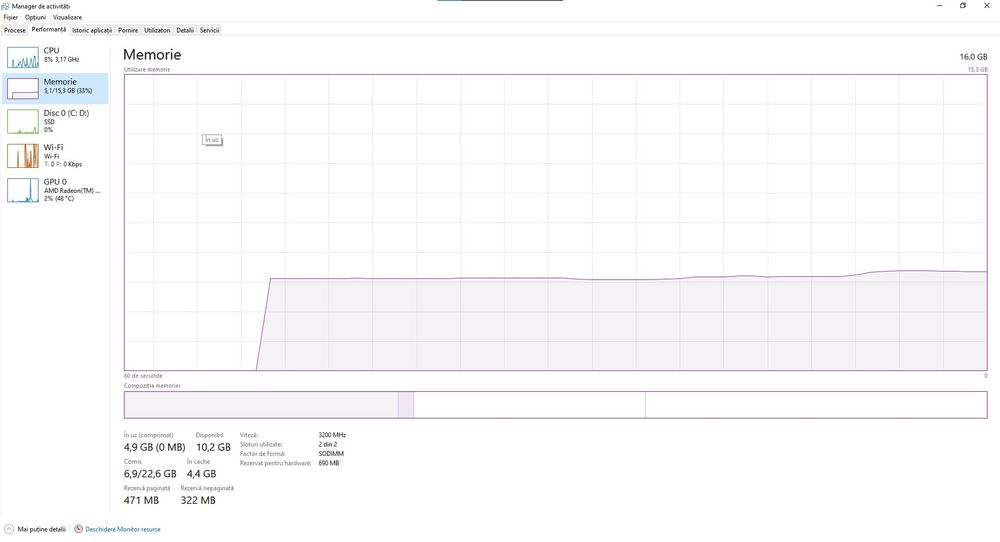This screenshot has width=1000, height=542.
Task: Click the SODIMM form factor value
Action: pos(331,454)
